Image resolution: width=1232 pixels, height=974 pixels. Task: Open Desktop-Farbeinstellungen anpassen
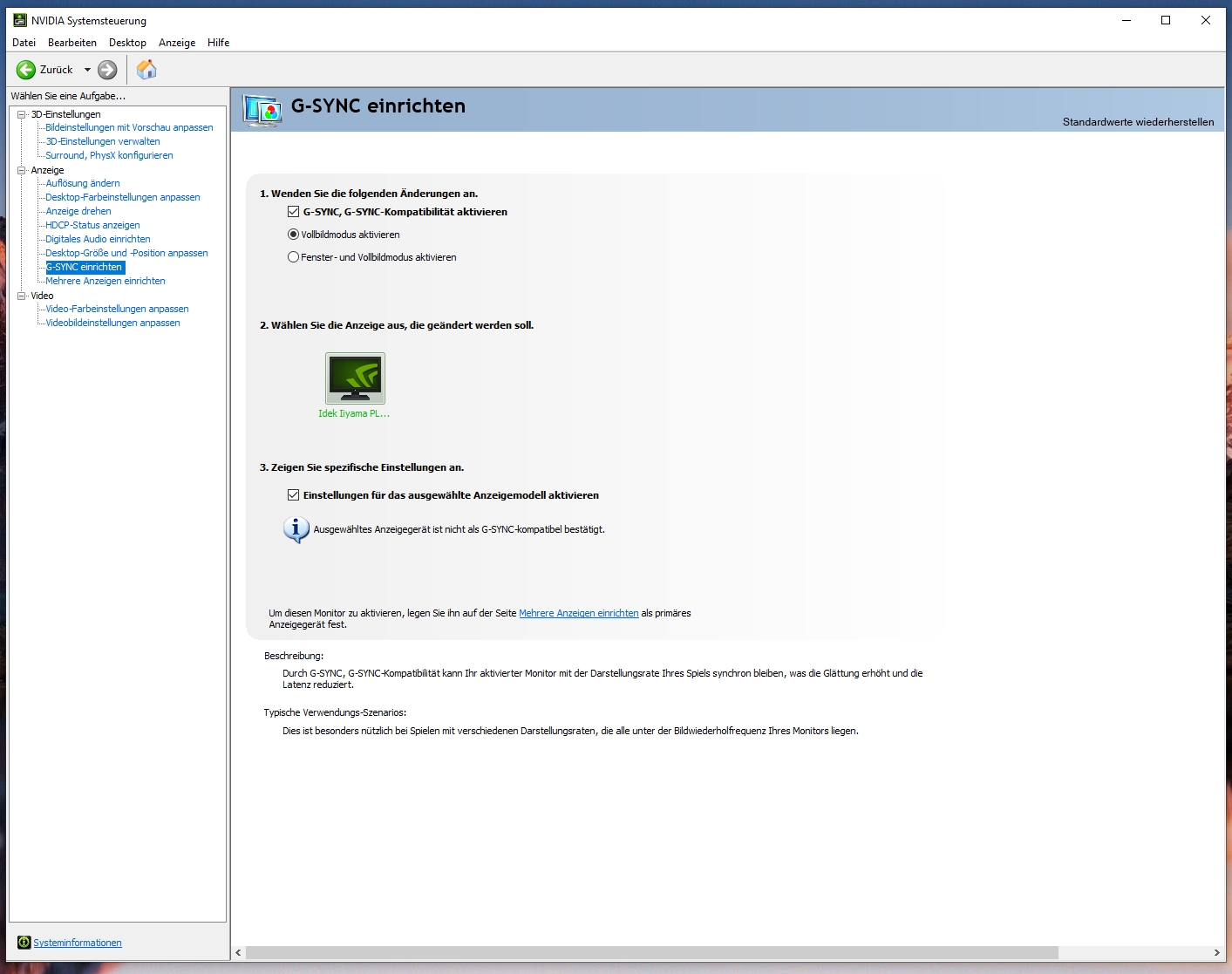click(x=123, y=197)
